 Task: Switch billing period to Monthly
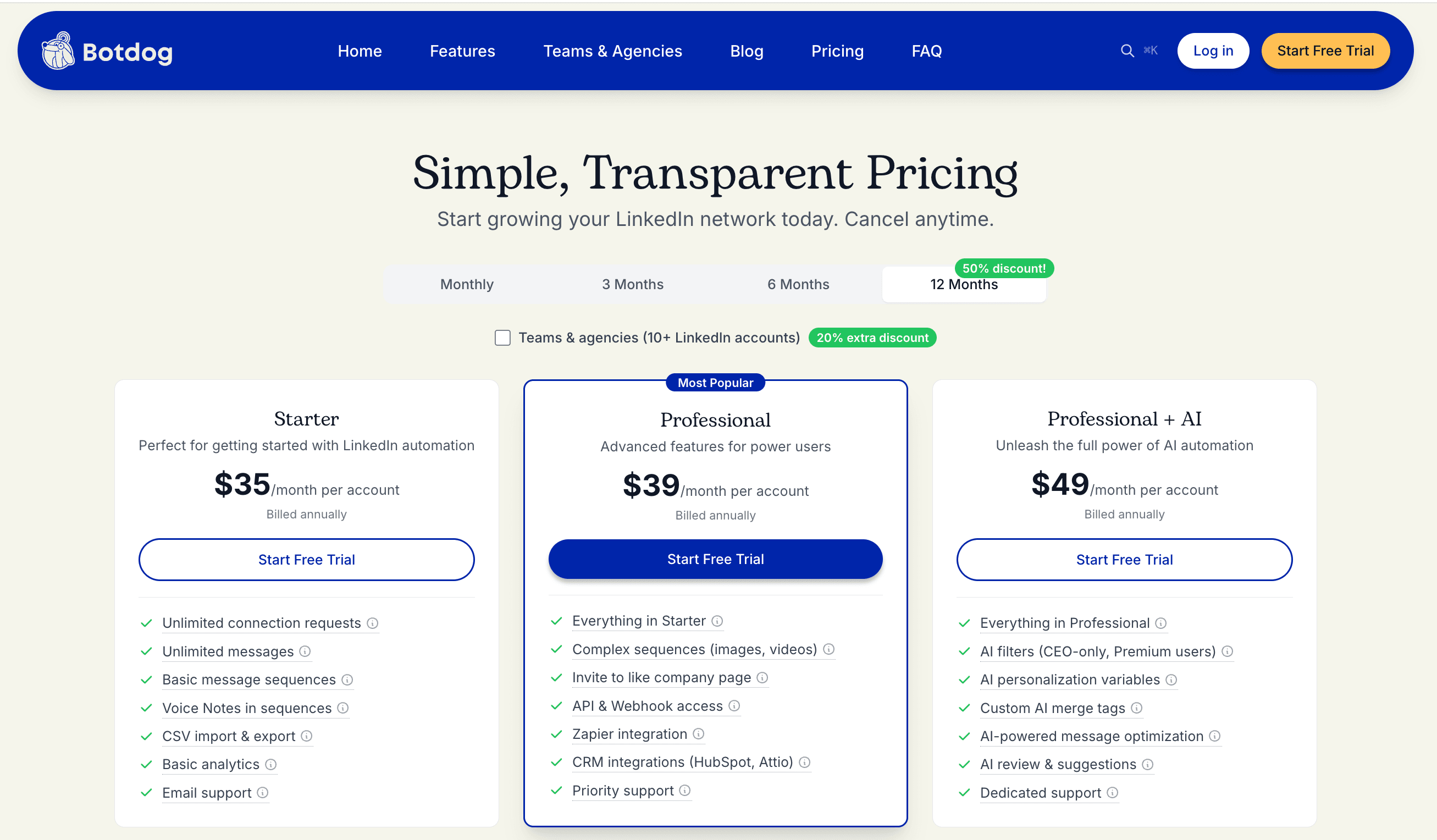click(x=467, y=284)
